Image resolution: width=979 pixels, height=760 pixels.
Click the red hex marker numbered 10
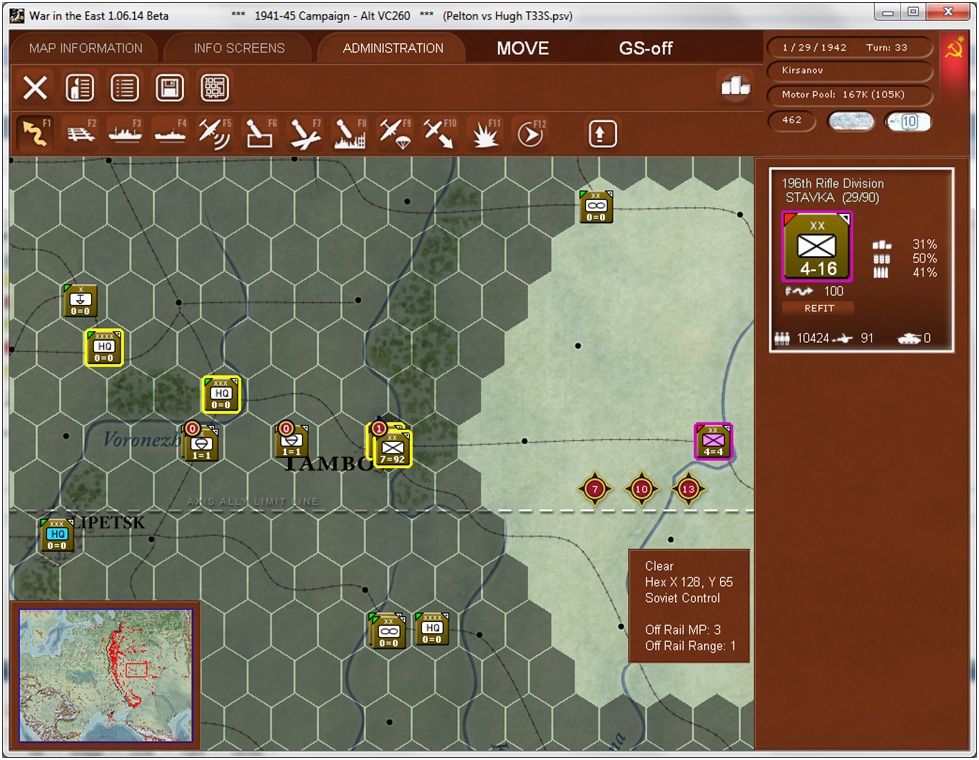tap(641, 488)
